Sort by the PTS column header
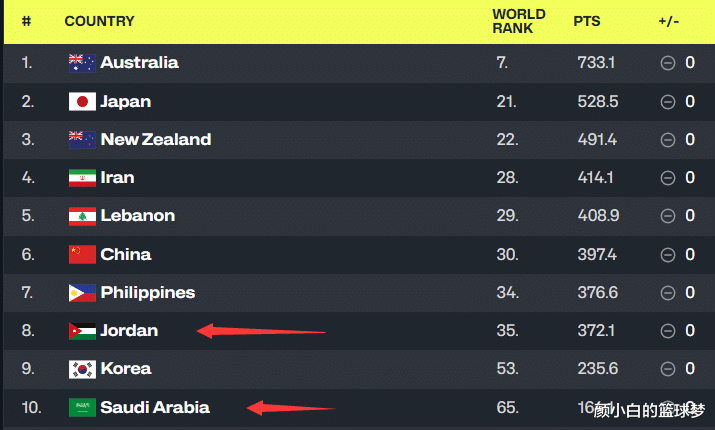The image size is (715, 430). 586,21
